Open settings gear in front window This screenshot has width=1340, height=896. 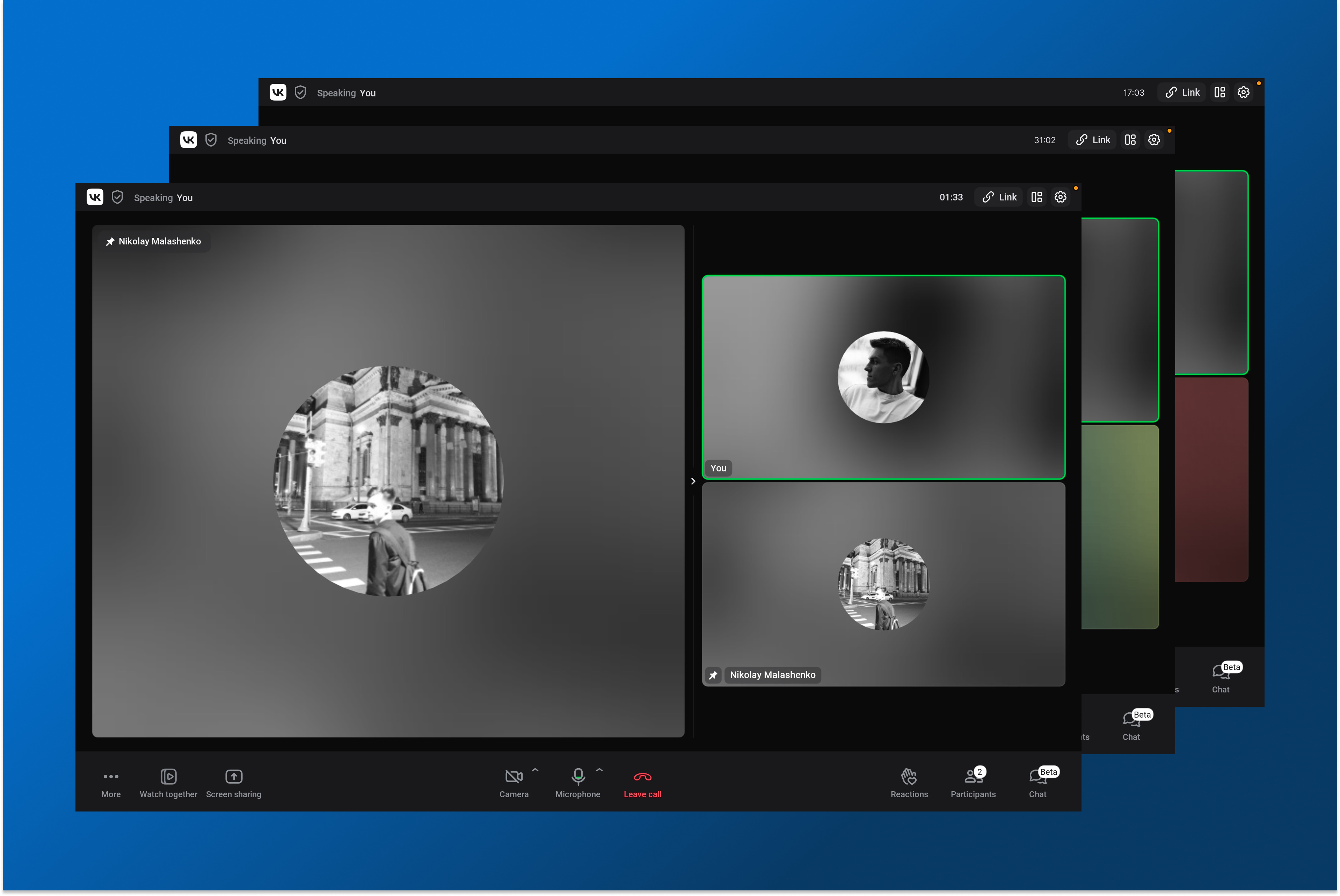point(1061,197)
